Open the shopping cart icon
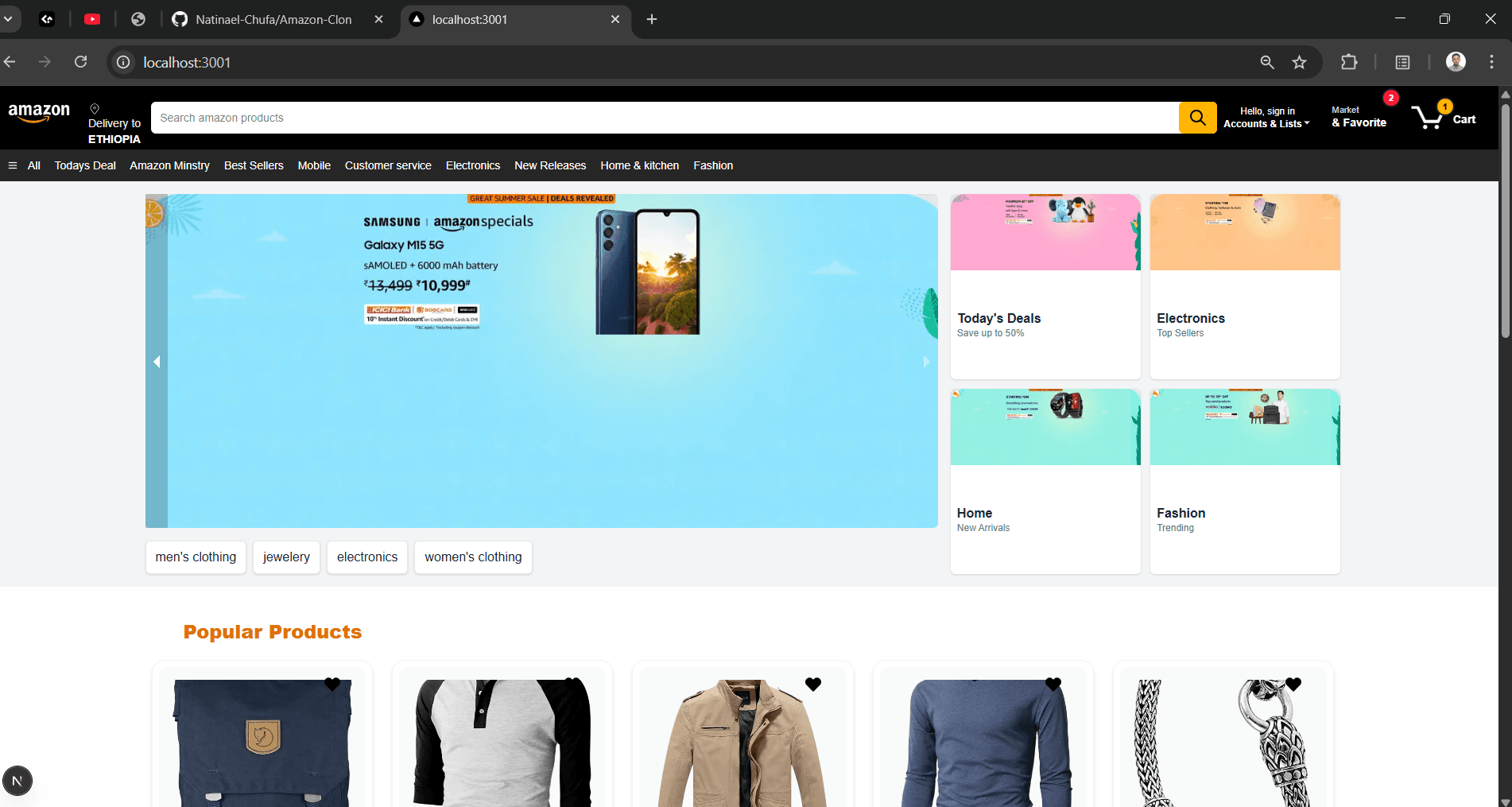This screenshot has height=807, width=1512. (1429, 117)
